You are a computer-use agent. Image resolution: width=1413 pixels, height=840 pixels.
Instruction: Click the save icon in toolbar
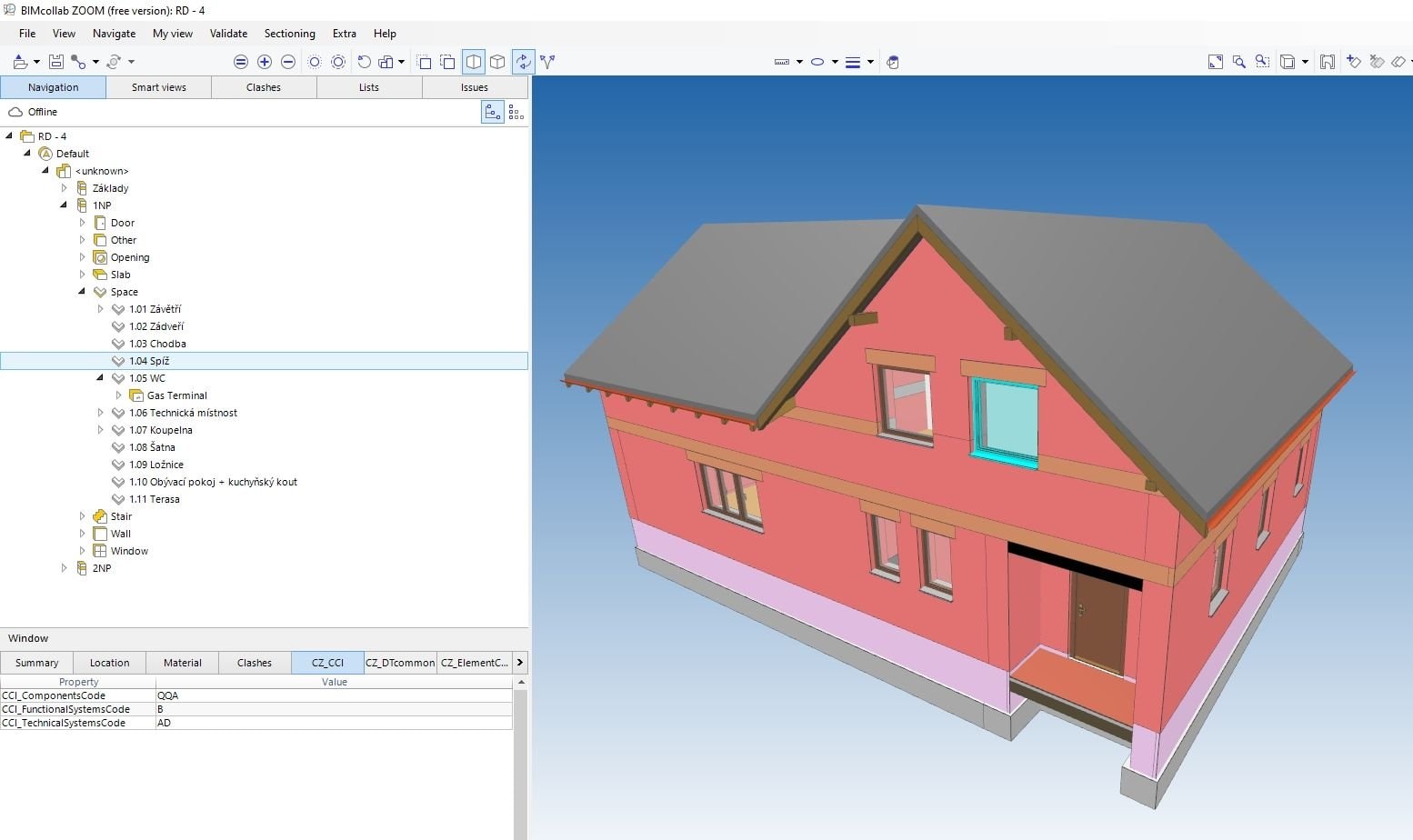tap(56, 62)
